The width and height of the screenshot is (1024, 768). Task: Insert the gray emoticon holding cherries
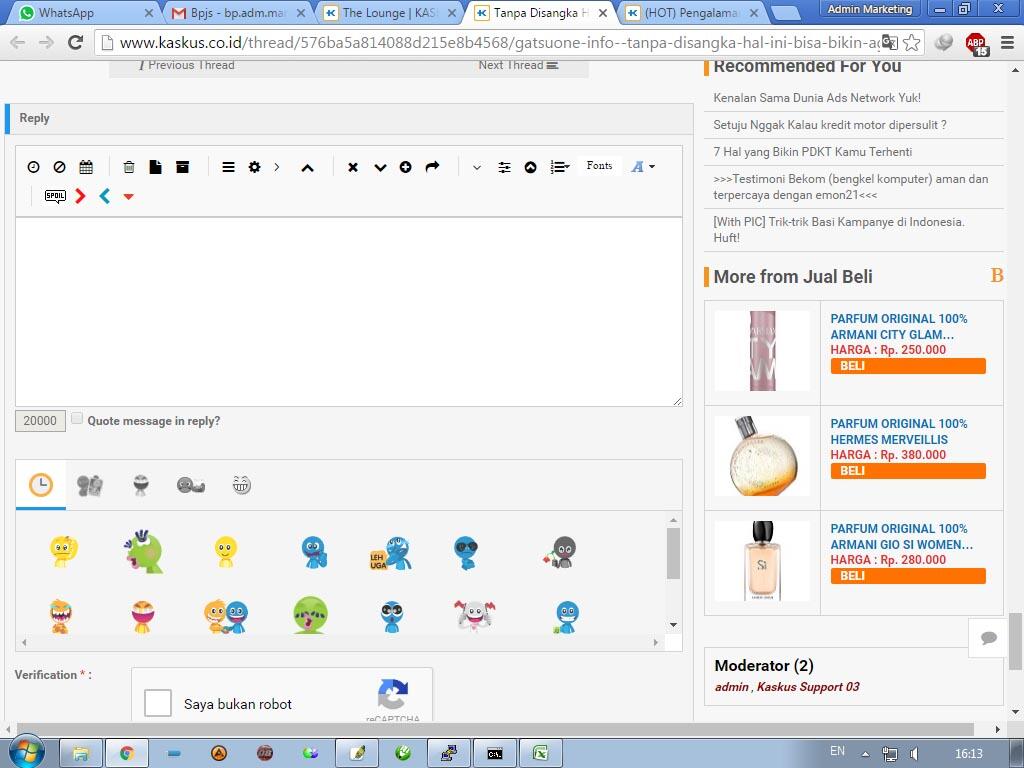point(560,552)
